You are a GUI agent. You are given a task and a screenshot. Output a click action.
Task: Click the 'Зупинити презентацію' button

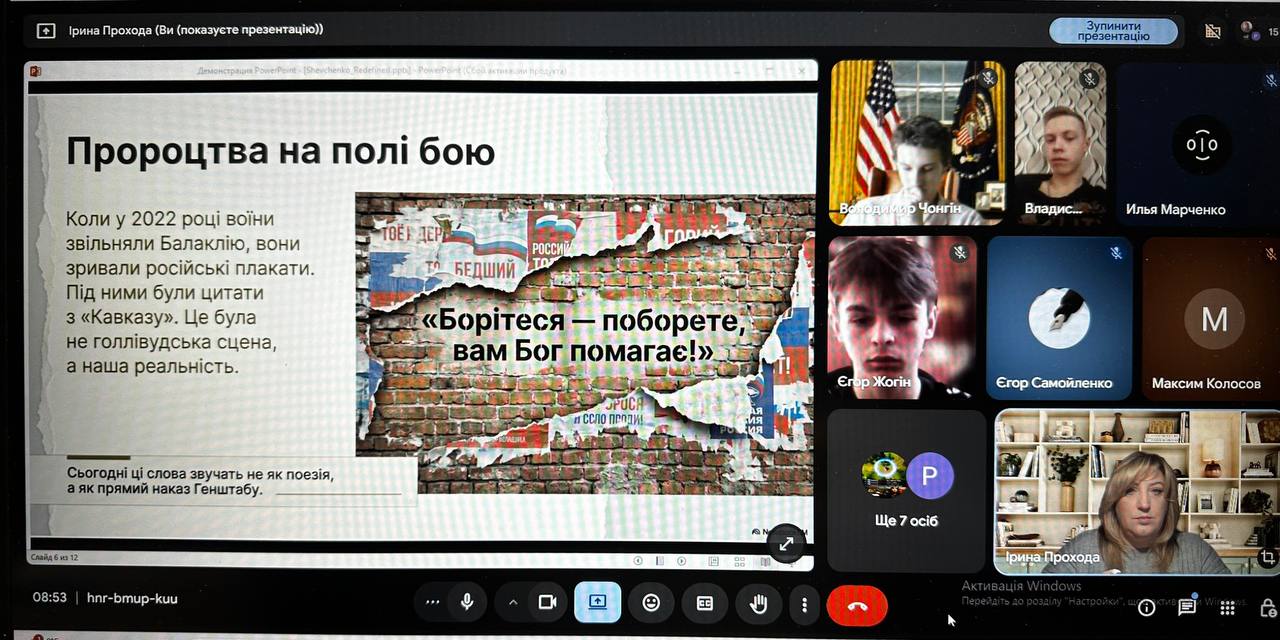click(x=1113, y=31)
